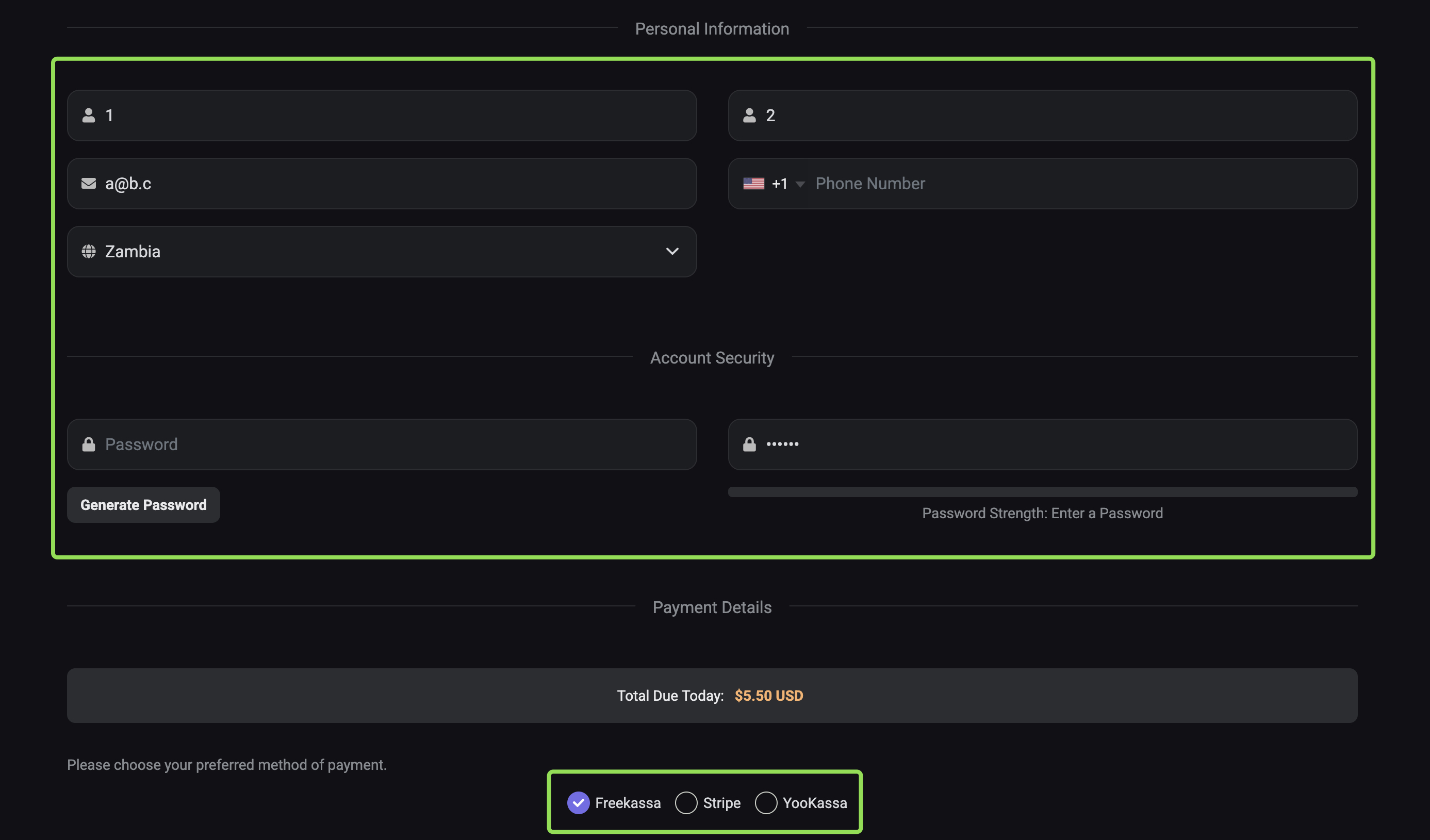Image resolution: width=1430 pixels, height=840 pixels.
Task: Click the US flag icon in the phone field
Action: (x=753, y=184)
